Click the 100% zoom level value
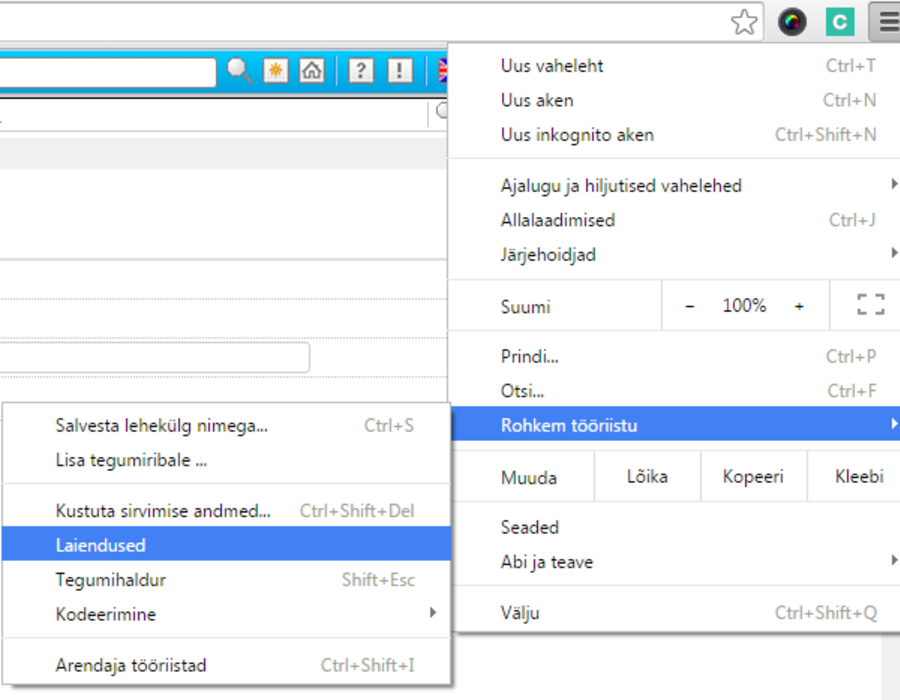Viewport: 900px width, 700px height. click(x=744, y=306)
